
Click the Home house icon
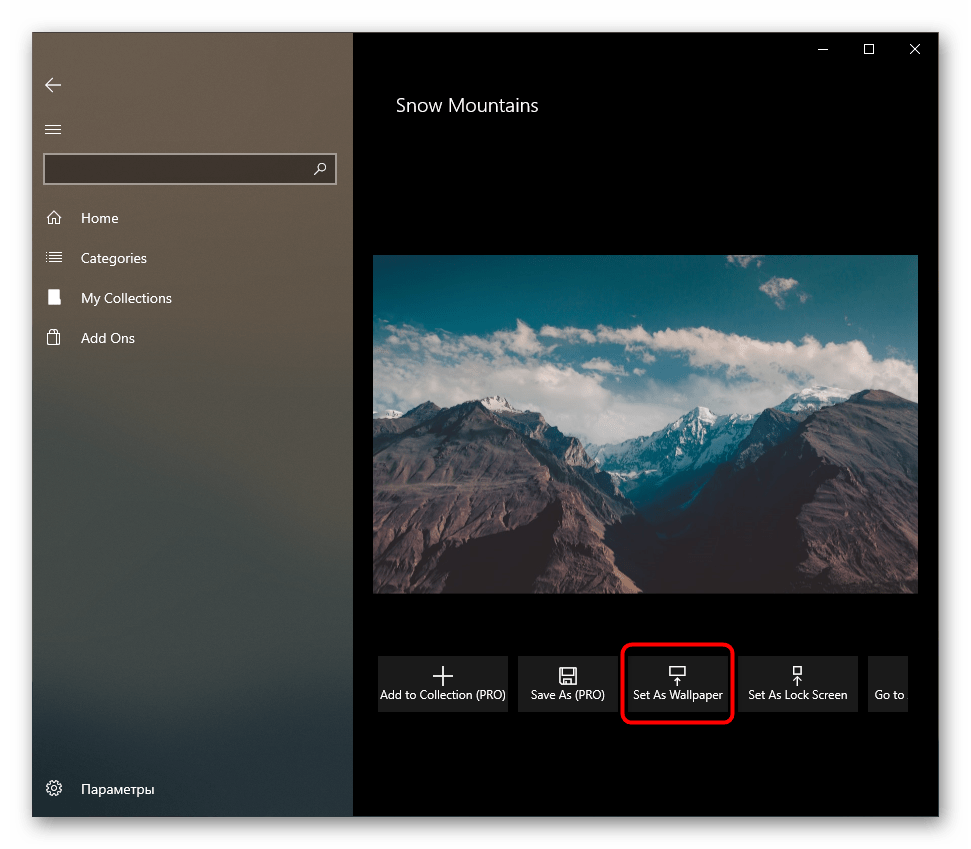(54, 218)
